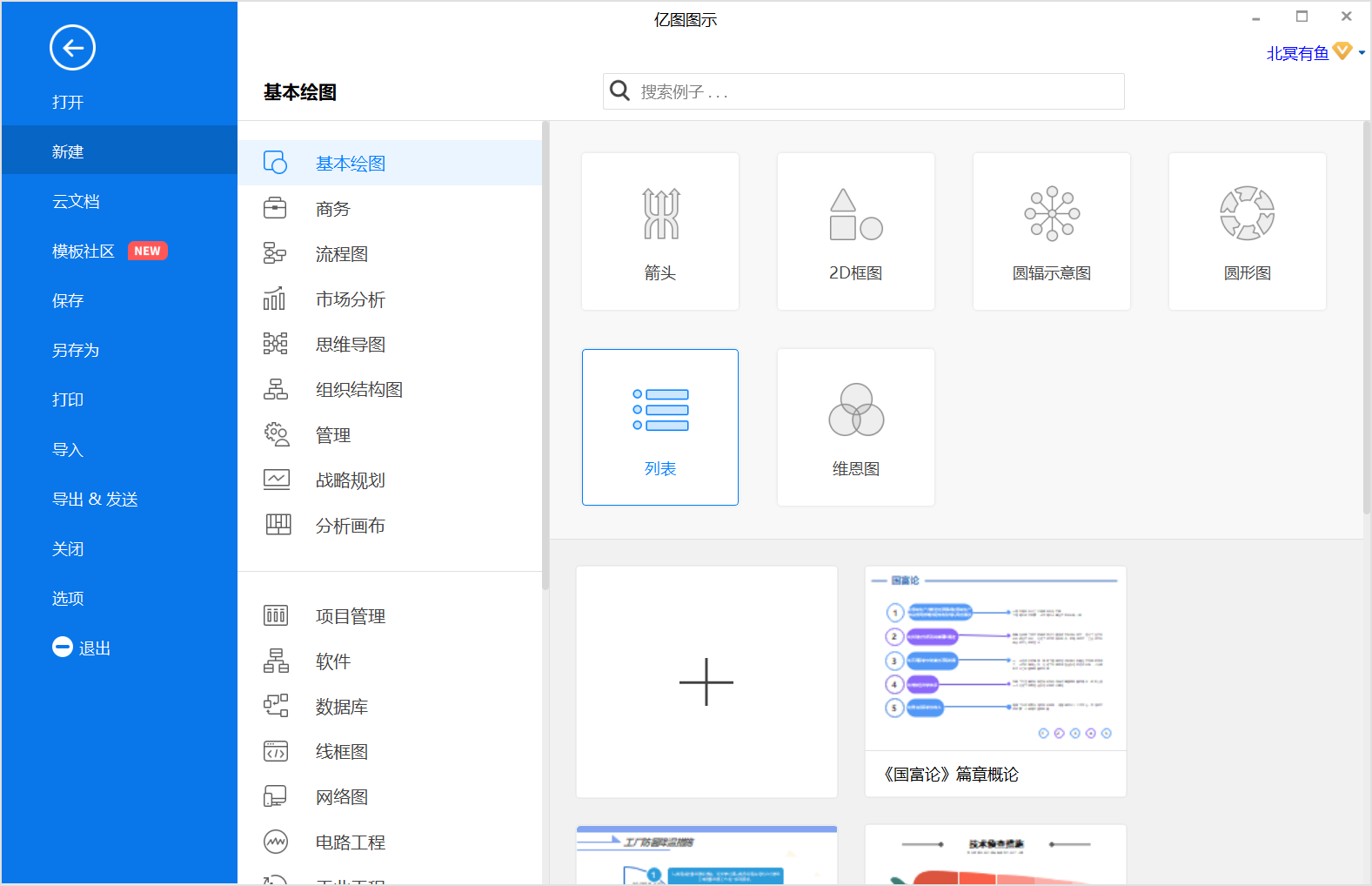Choose the 圆辐示意图 radial diagram icon
The image size is (1372, 886).
tap(1051, 214)
